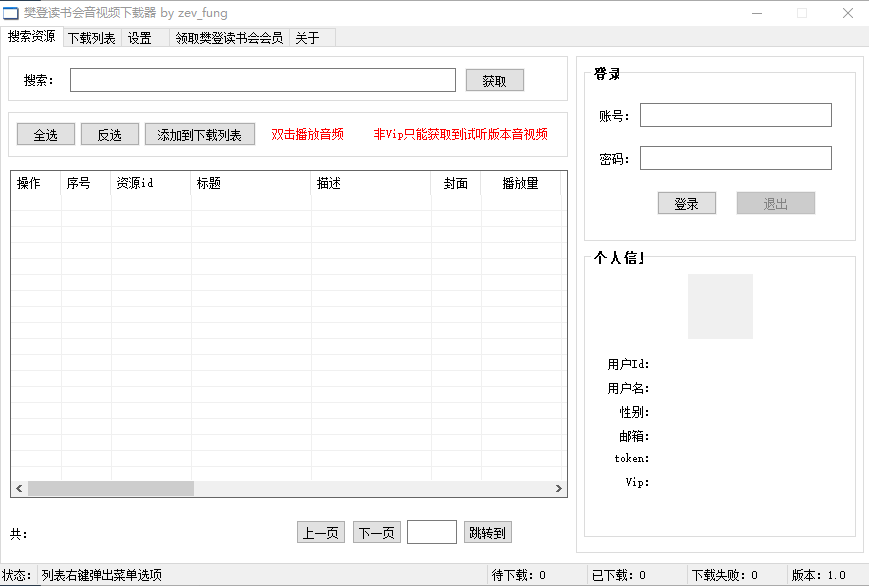The image size is (869, 586).
Task: Click the 添加到下载列表 button
Action: coord(199,133)
